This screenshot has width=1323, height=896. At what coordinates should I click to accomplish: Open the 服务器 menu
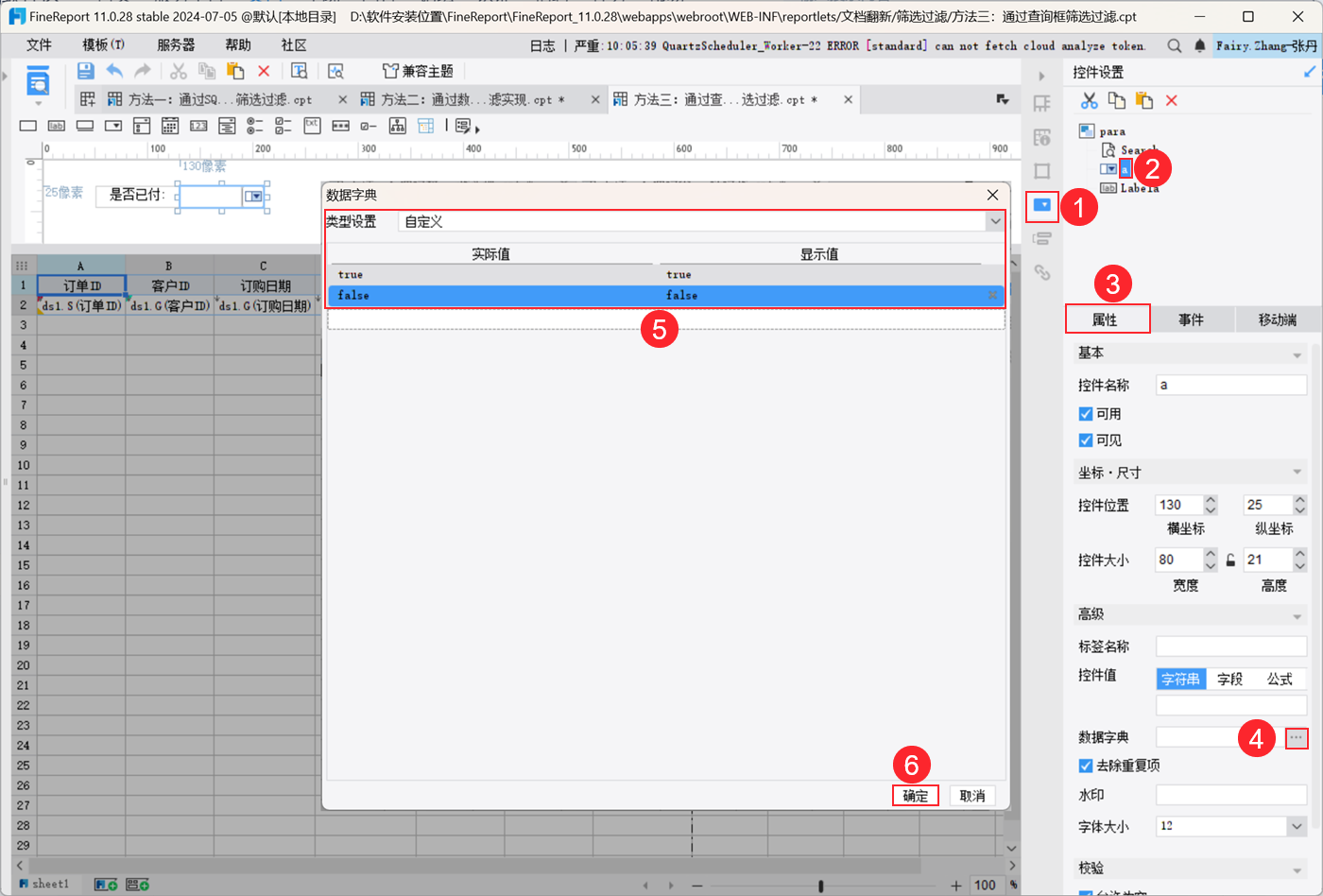click(176, 45)
